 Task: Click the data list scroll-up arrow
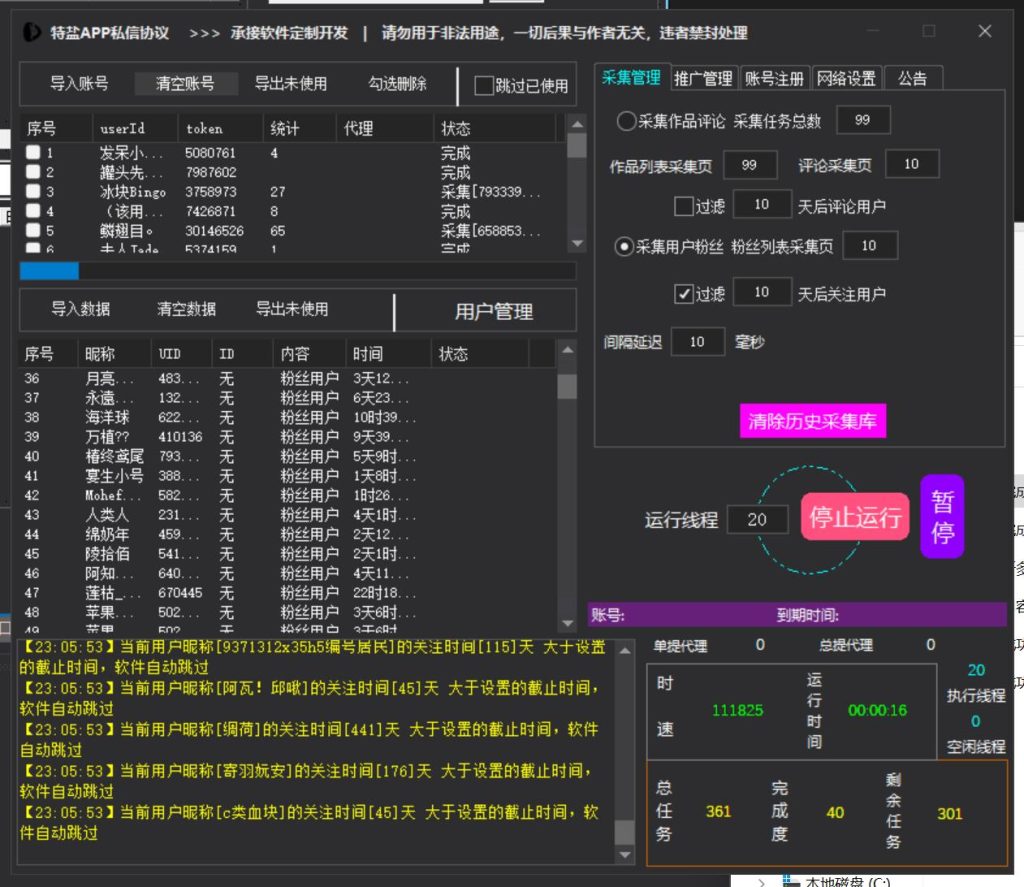pyautogui.click(x=567, y=350)
